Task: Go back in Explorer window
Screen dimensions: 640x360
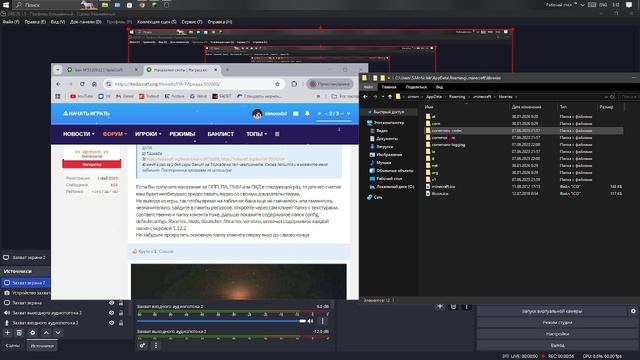Action: pos(365,97)
